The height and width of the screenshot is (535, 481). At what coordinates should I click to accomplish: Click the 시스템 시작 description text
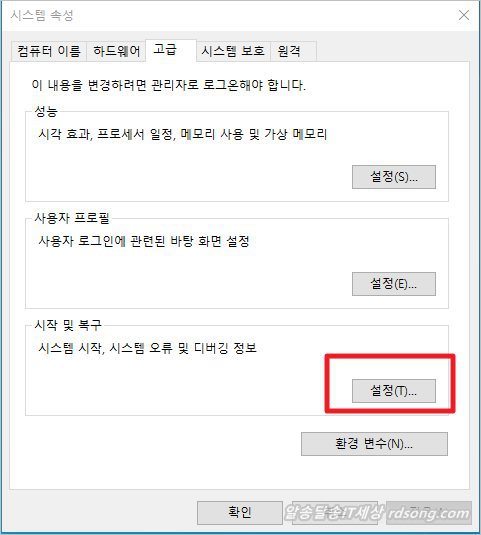click(147, 348)
